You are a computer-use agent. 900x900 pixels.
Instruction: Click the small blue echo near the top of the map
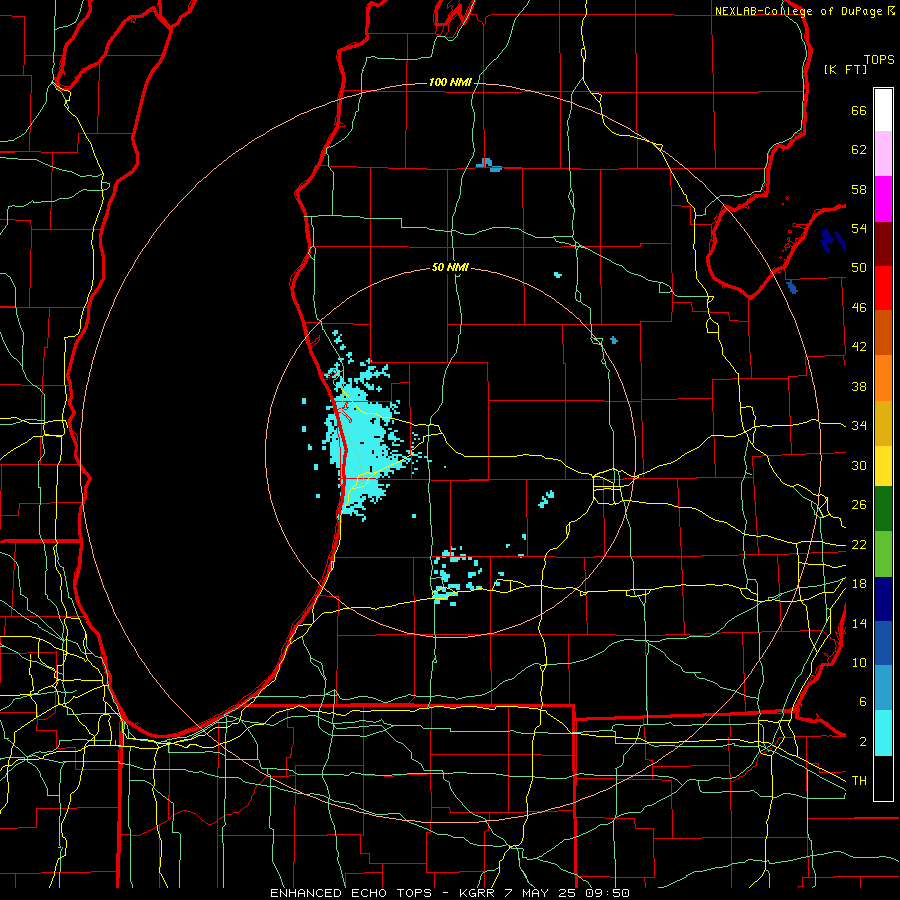point(488,165)
